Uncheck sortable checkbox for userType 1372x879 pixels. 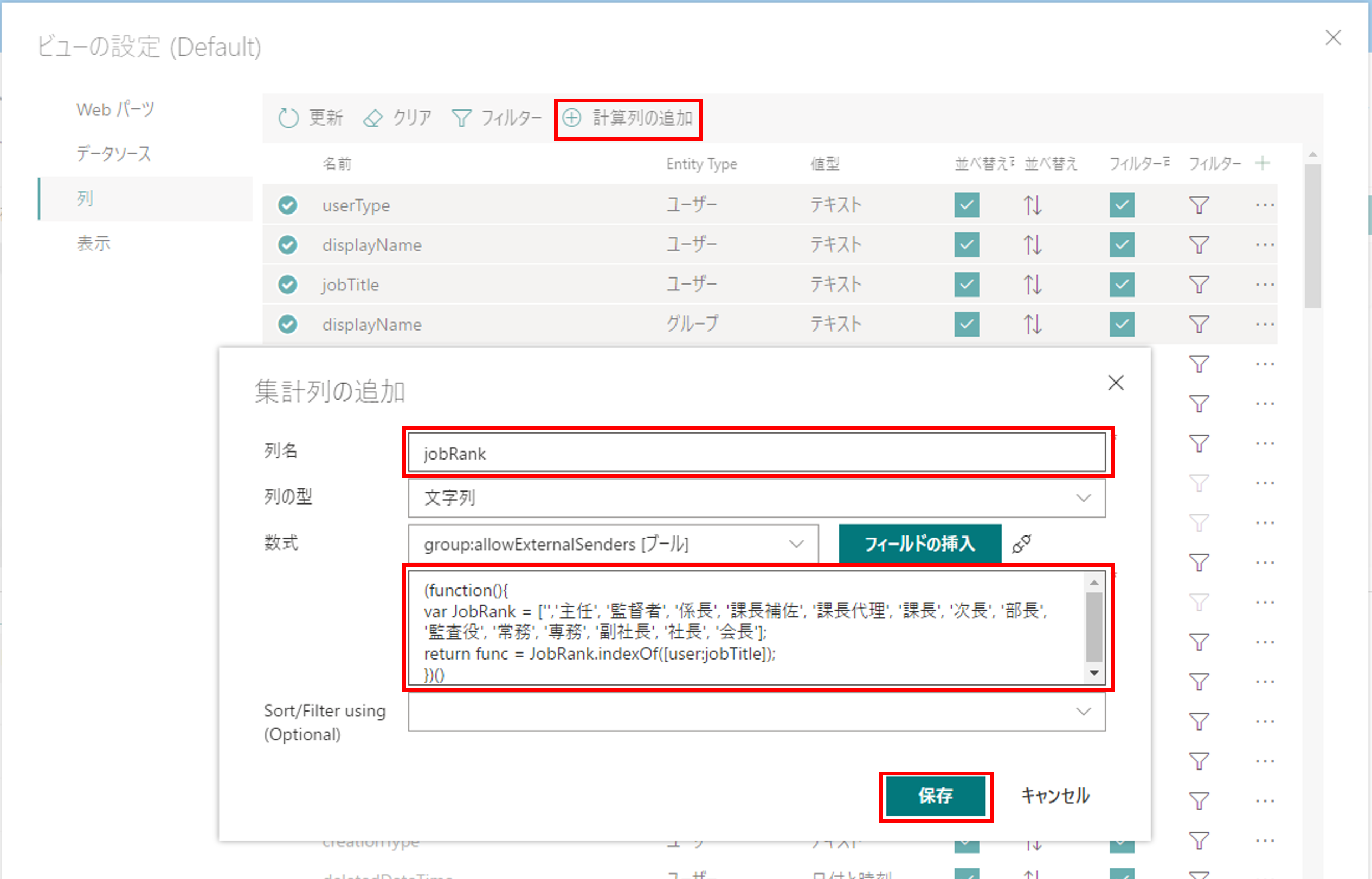(x=967, y=205)
